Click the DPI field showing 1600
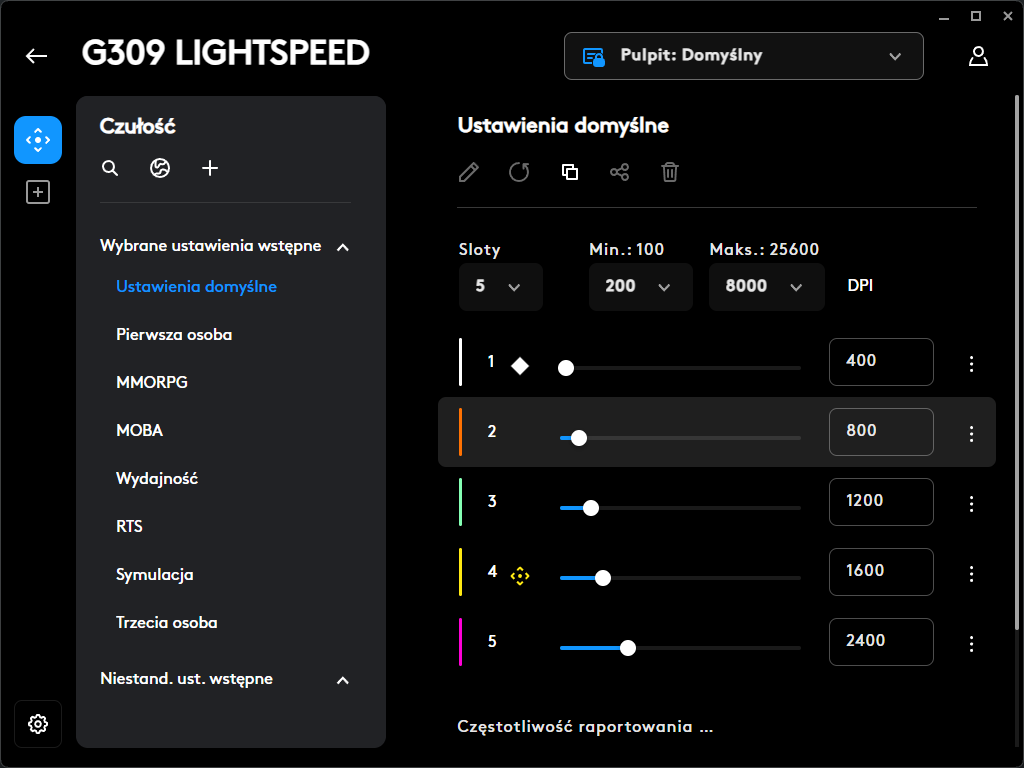 881,571
